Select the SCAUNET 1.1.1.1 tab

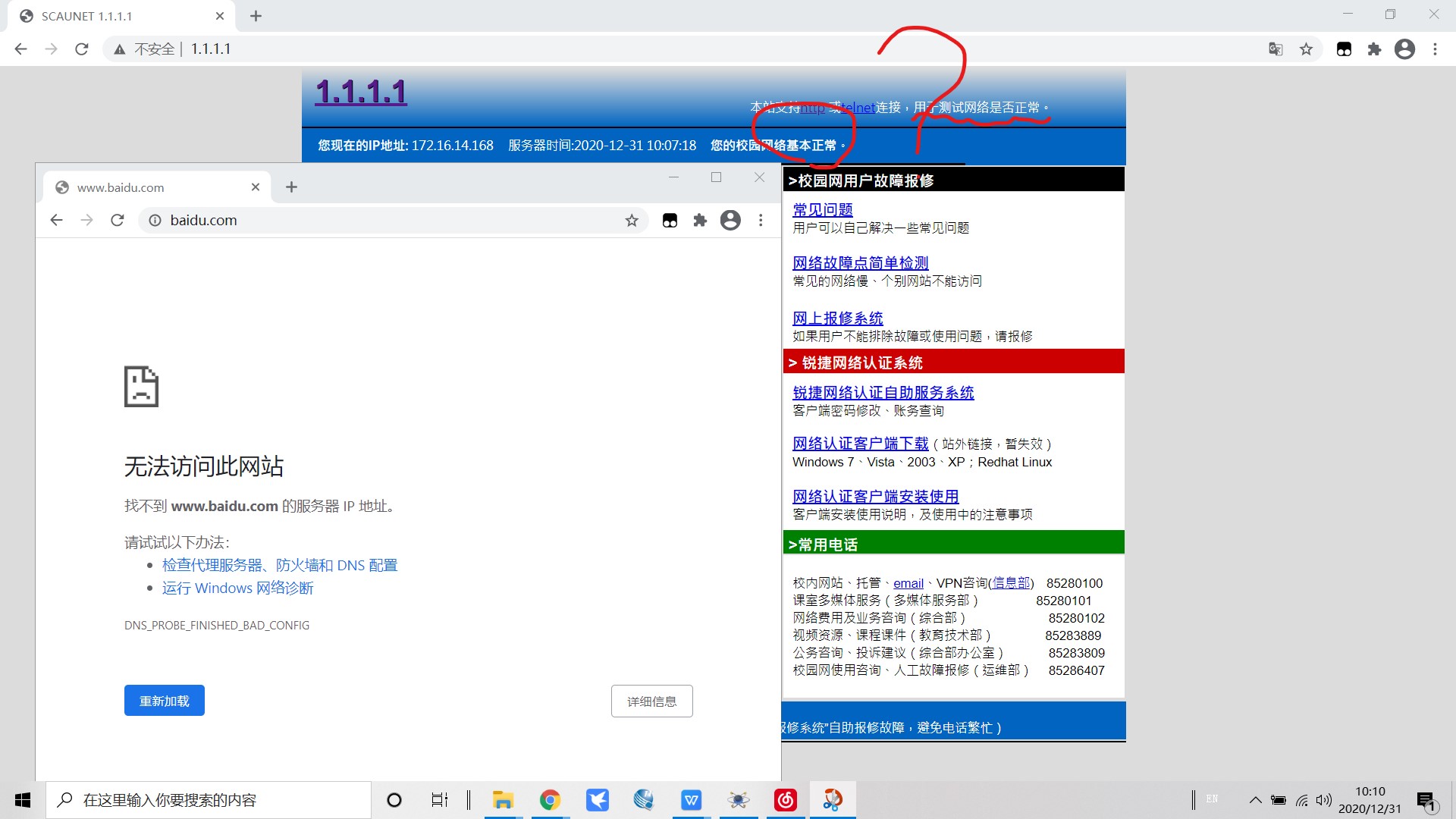click(121, 16)
